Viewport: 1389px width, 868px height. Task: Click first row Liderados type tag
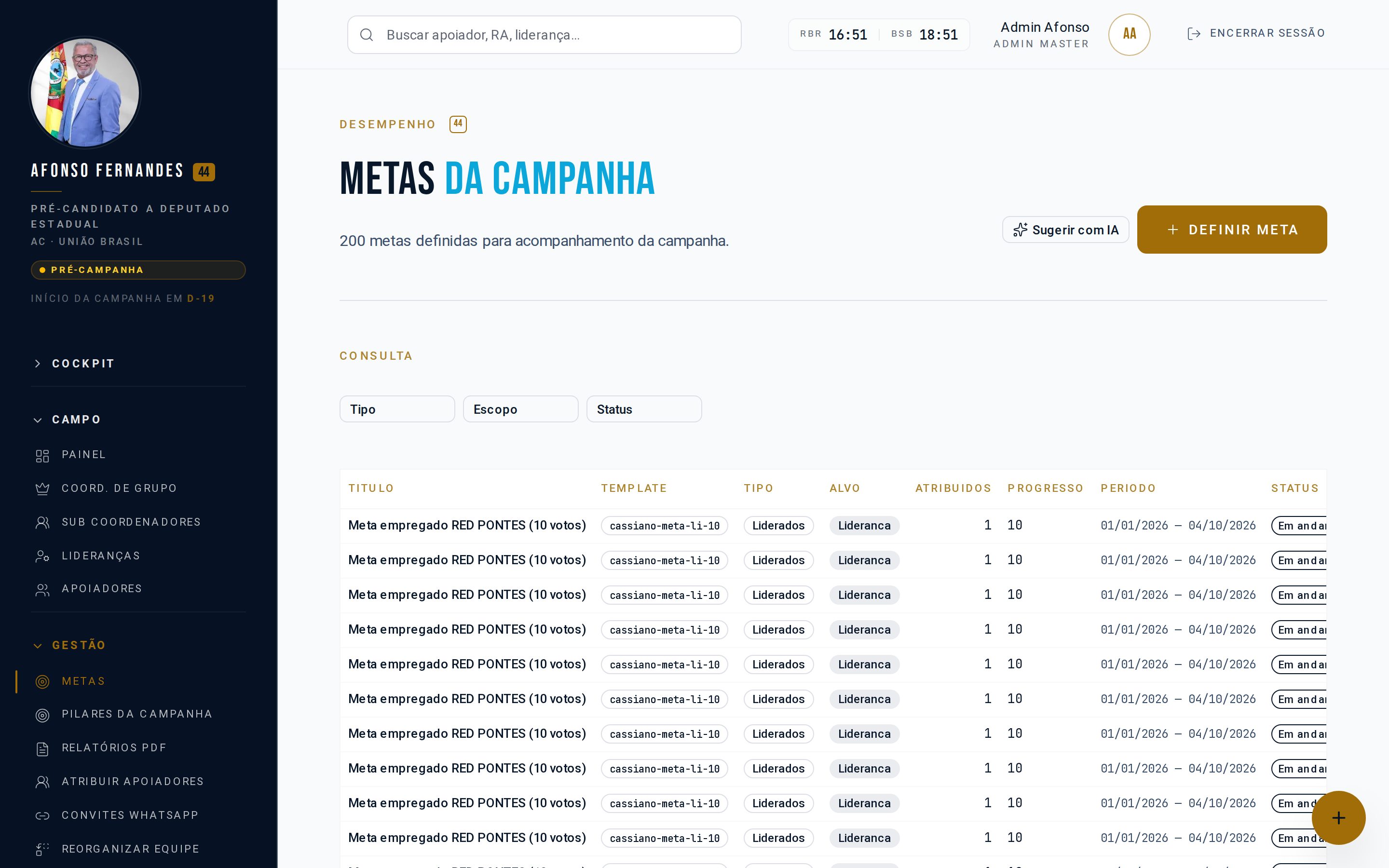point(778,526)
